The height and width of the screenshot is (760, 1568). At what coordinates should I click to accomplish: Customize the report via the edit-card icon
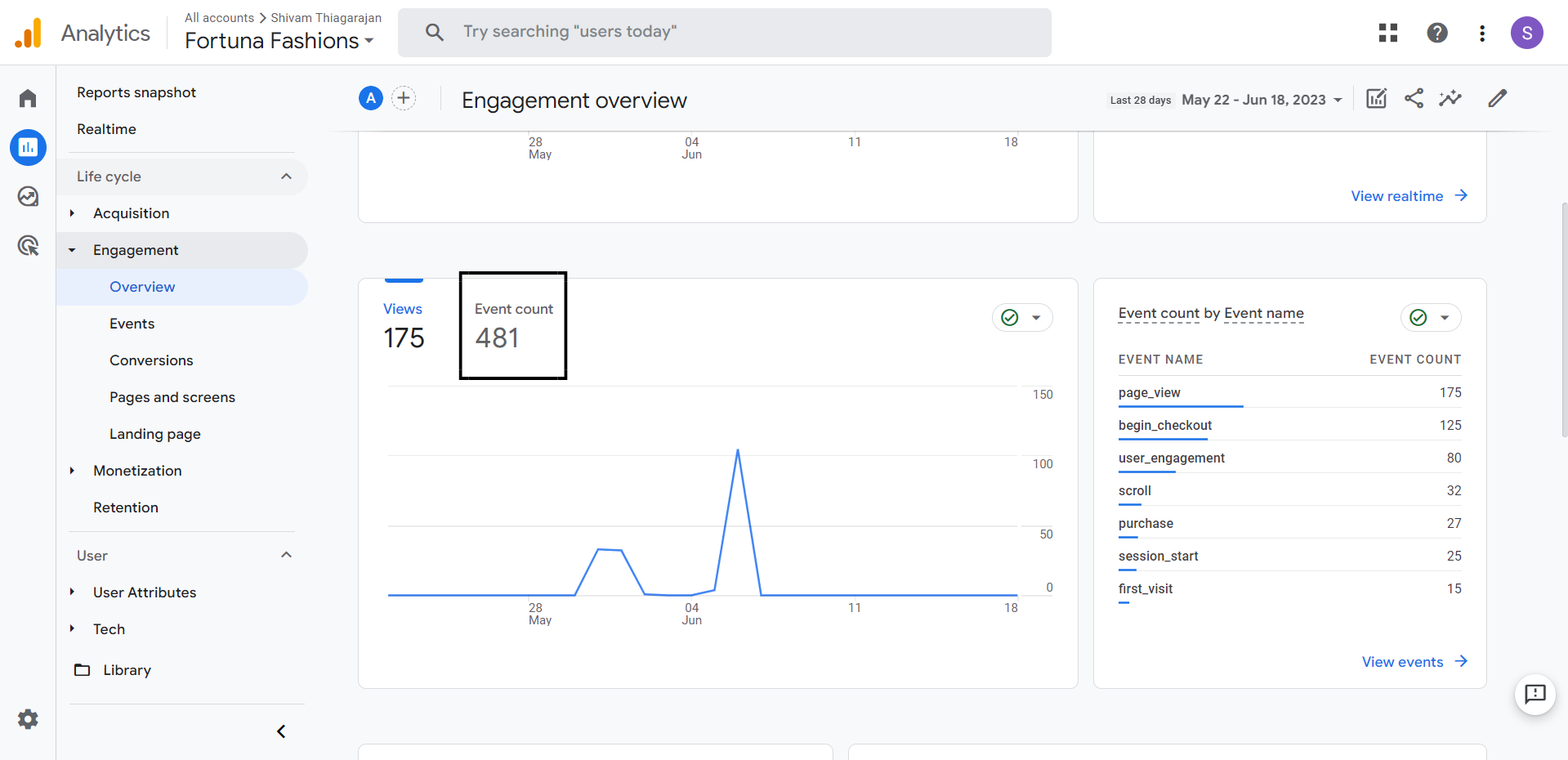click(1376, 98)
